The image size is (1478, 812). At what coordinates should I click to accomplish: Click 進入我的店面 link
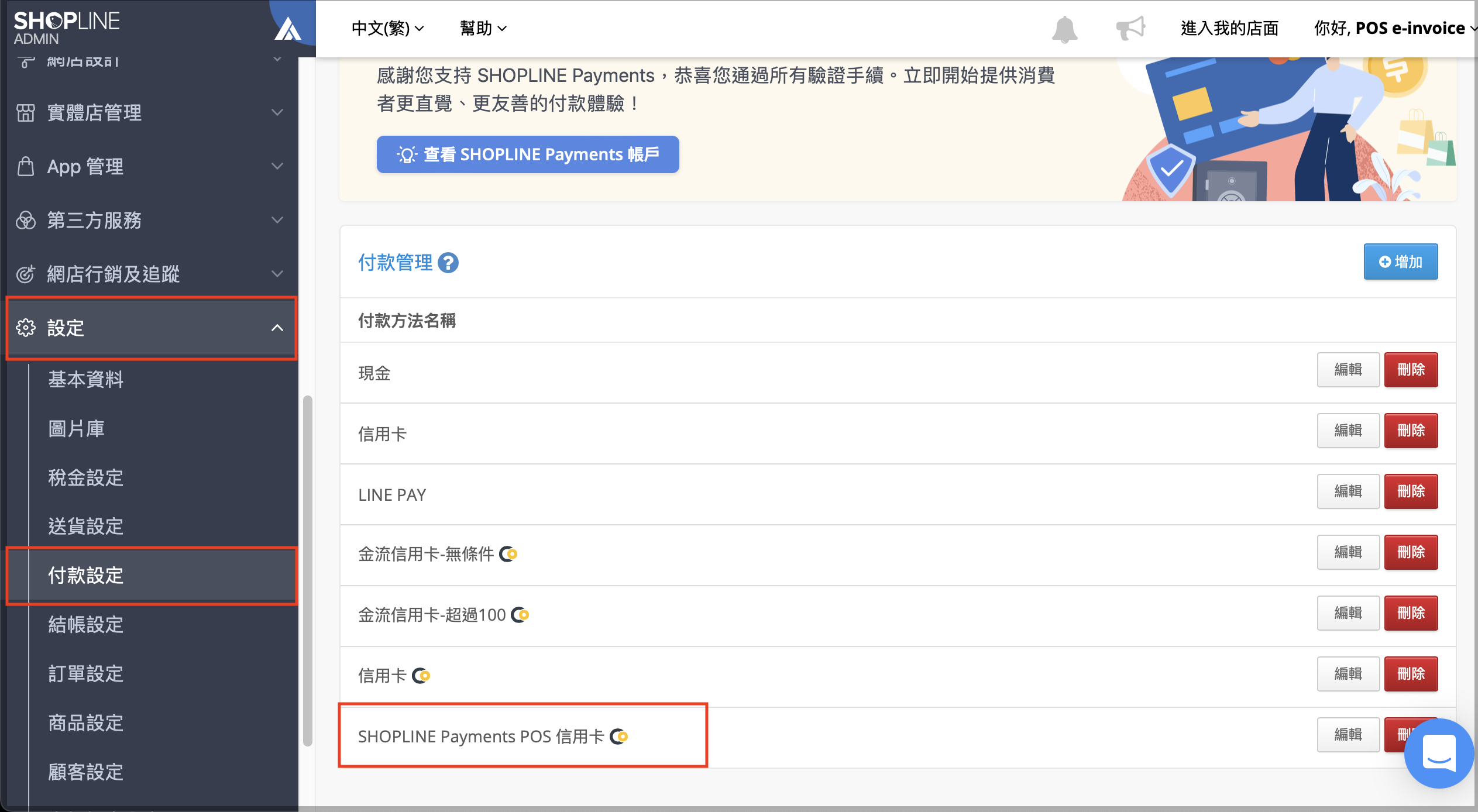[x=1229, y=28]
